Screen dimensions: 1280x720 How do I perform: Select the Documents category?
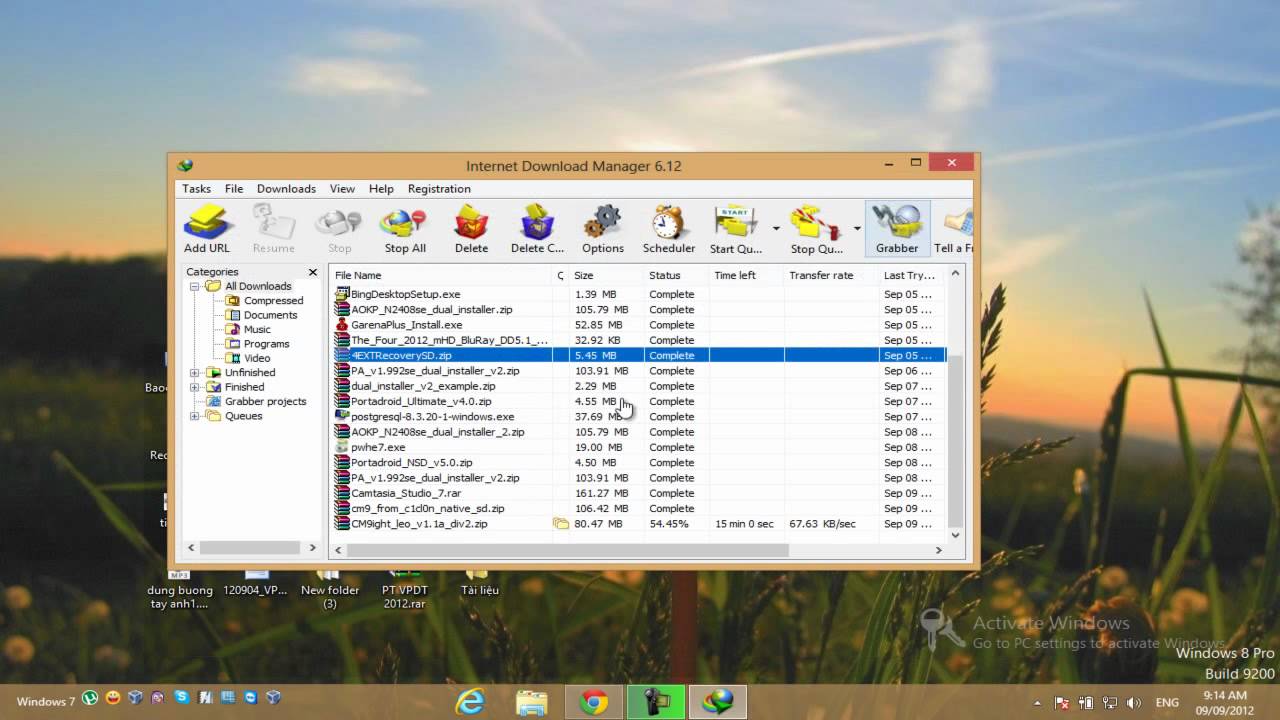[x=270, y=315]
